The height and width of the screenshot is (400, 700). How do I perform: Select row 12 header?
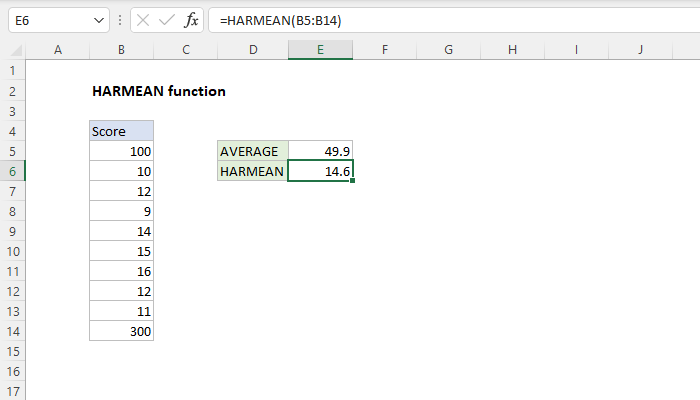[x=12, y=292]
